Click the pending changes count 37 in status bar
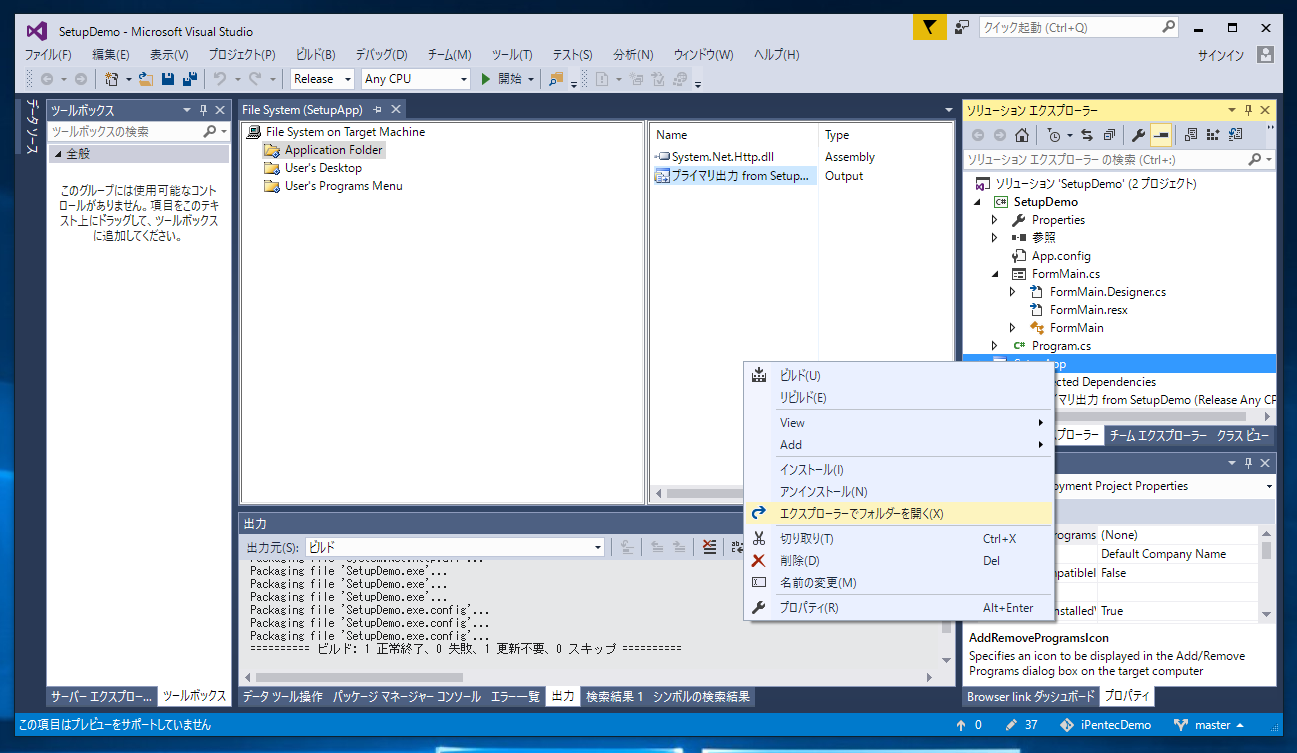Viewport: 1297px width, 753px height. (x=1022, y=725)
